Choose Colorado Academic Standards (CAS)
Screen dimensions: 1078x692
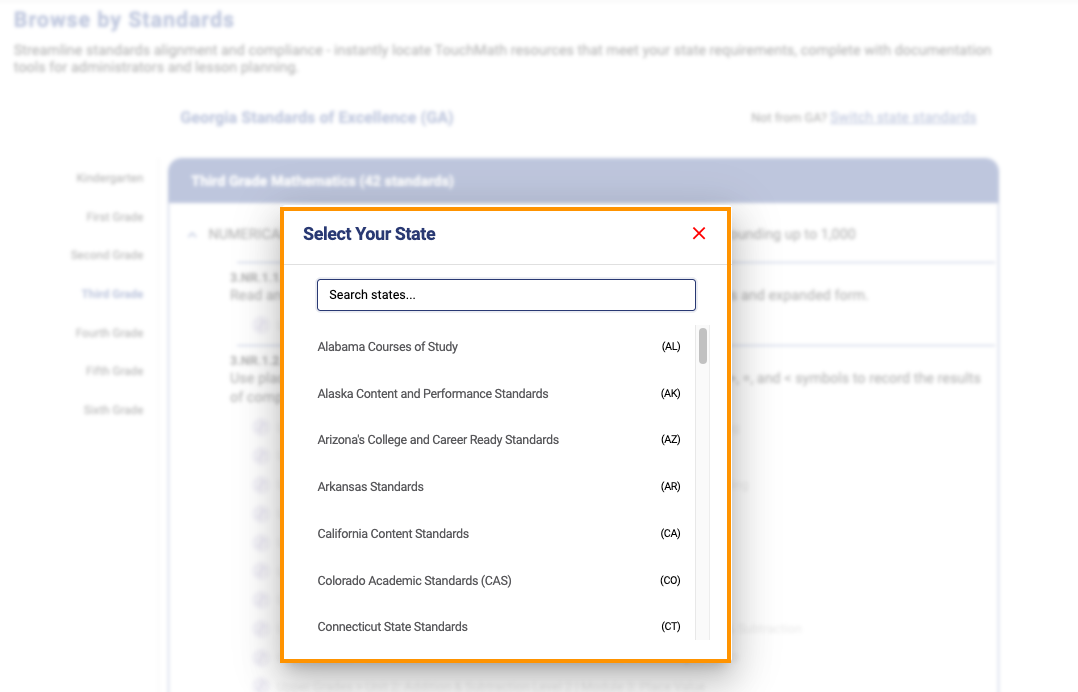pos(499,581)
